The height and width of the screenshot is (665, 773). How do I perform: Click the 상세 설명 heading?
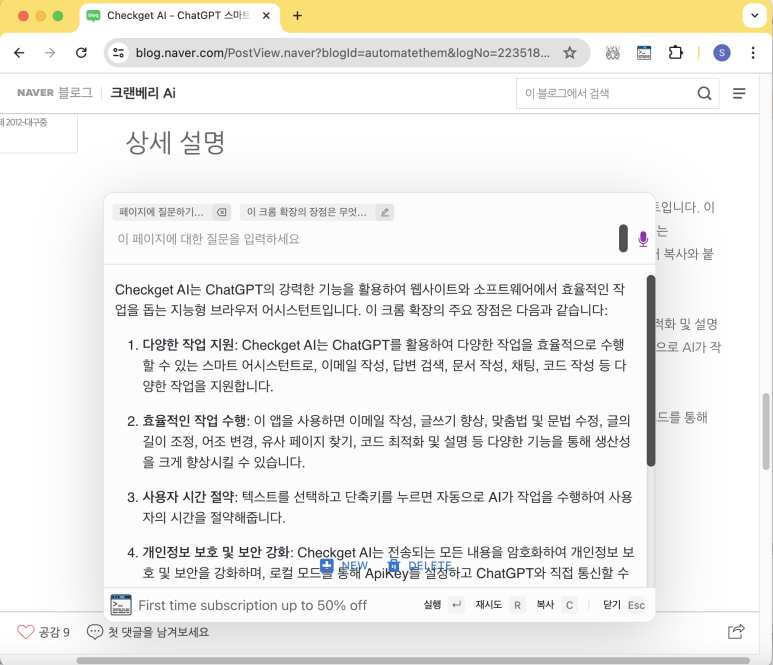[176, 143]
